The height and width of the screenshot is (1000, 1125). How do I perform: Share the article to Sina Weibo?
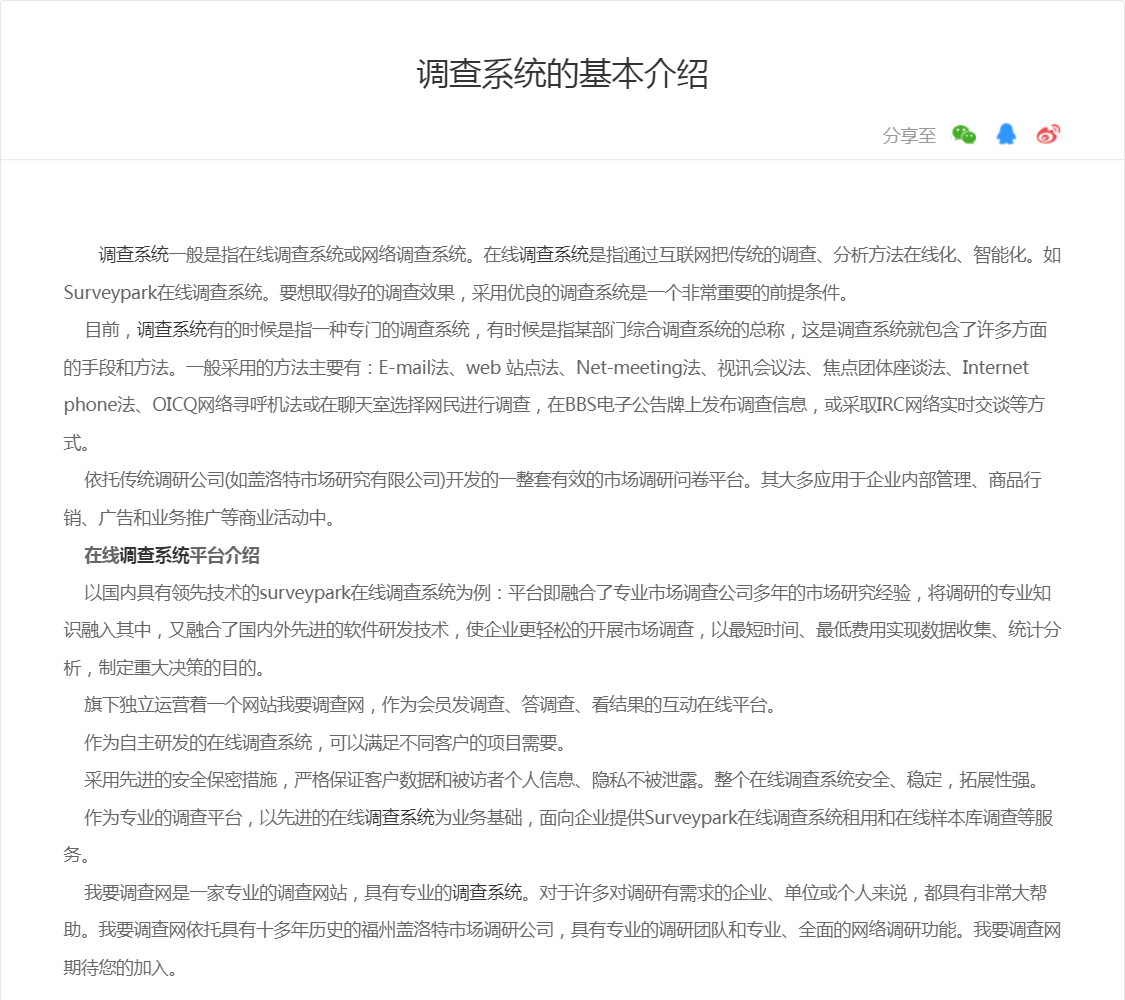point(1048,134)
